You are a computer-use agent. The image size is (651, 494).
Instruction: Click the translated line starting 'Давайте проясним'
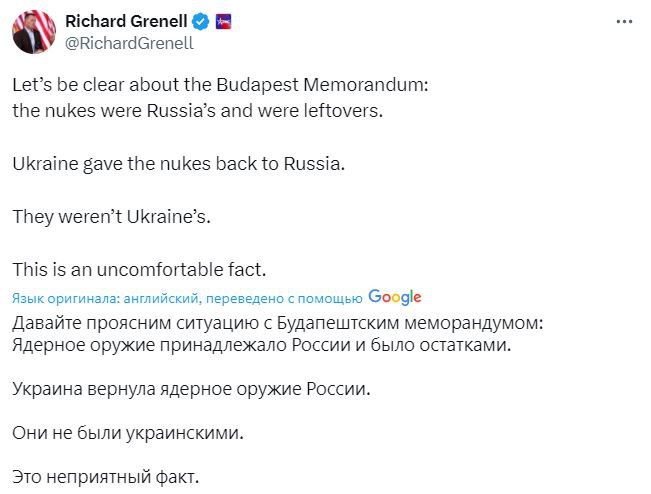coord(278,323)
